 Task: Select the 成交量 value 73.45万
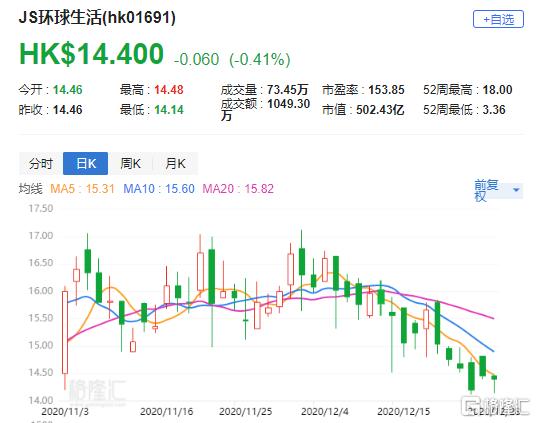click(x=287, y=90)
